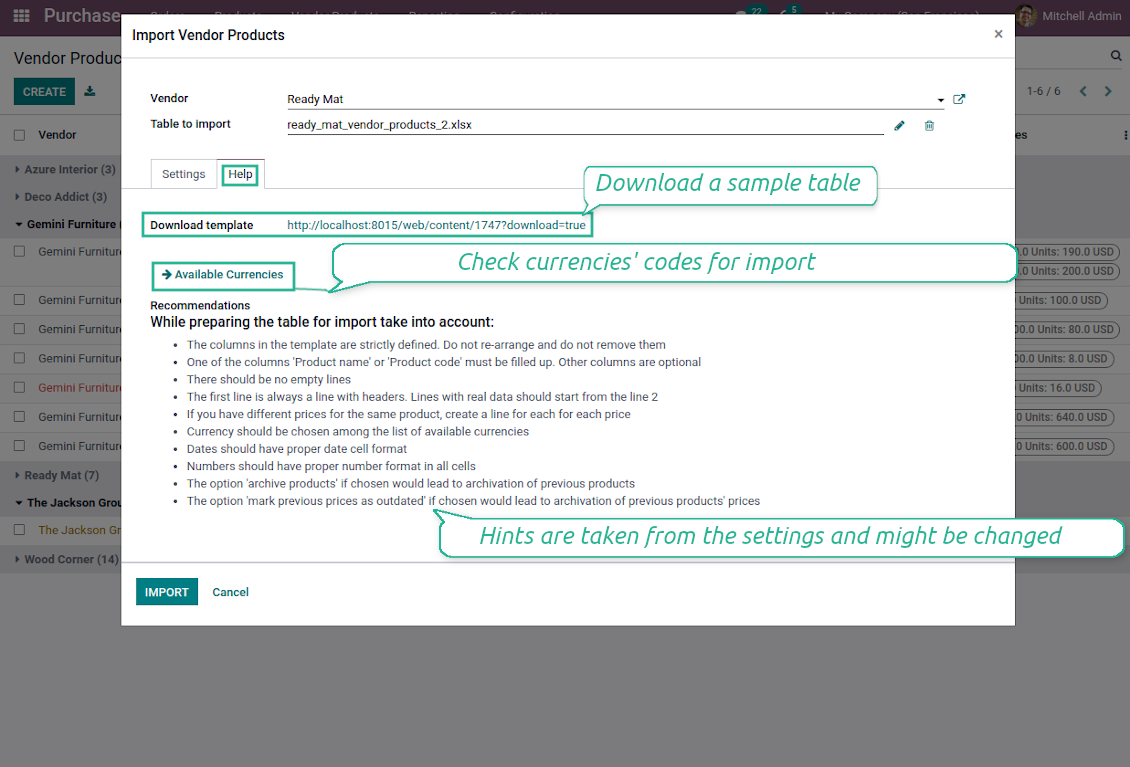Switch to the Settings tab
This screenshot has height=767, width=1130.
pyautogui.click(x=184, y=174)
